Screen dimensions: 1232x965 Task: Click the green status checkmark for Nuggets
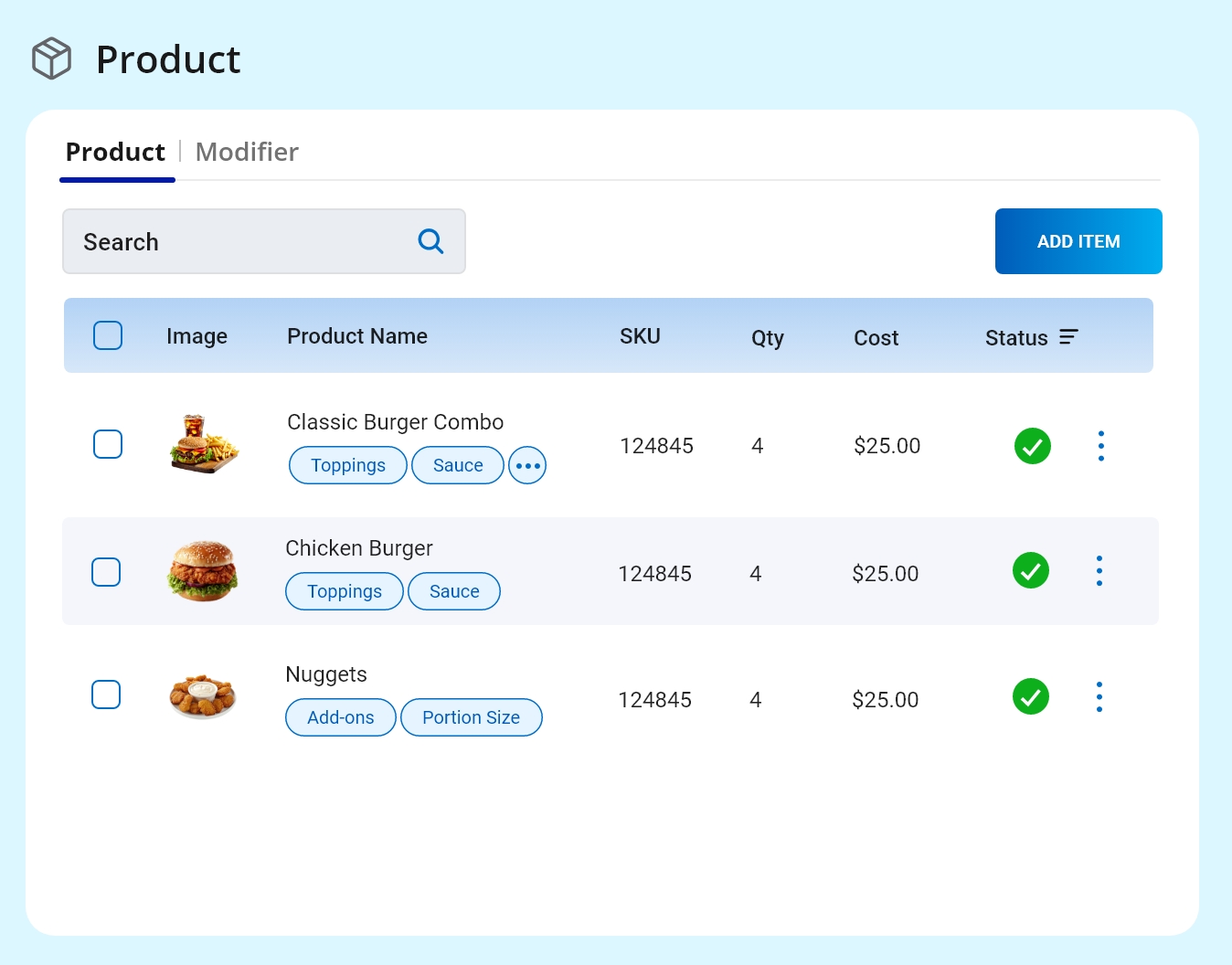[x=1031, y=696]
